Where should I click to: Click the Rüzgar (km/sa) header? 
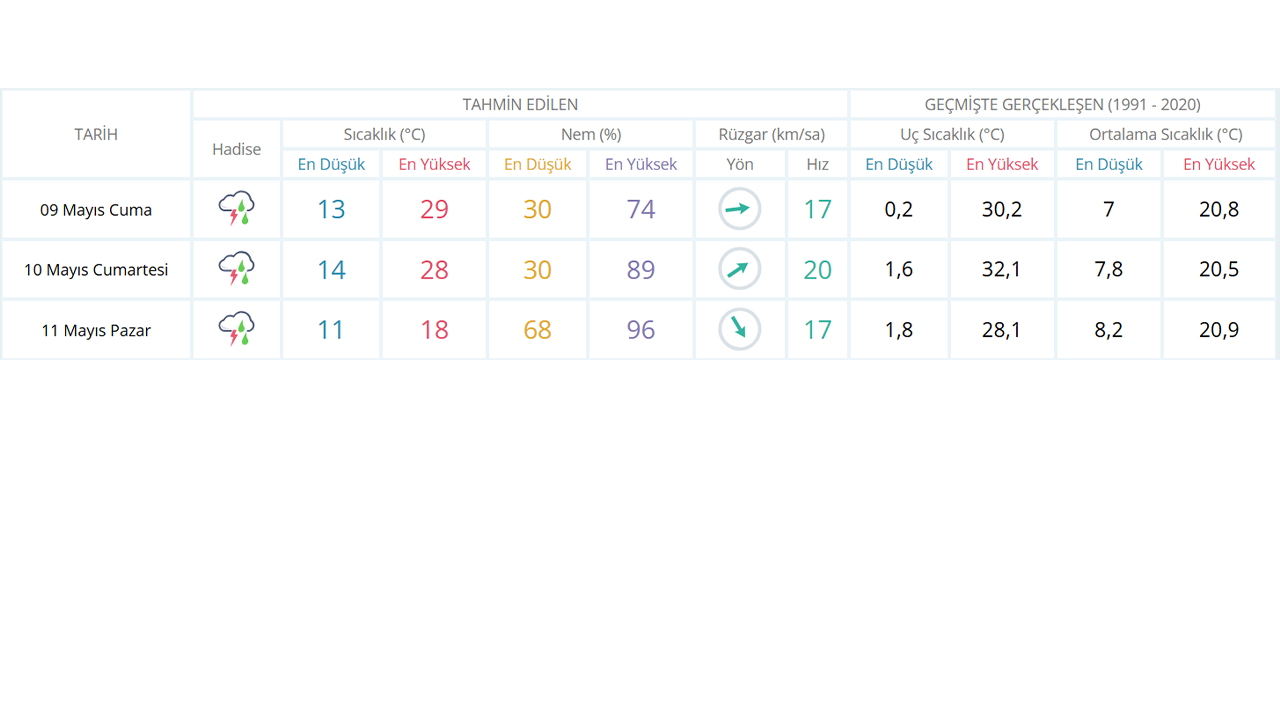(x=771, y=134)
